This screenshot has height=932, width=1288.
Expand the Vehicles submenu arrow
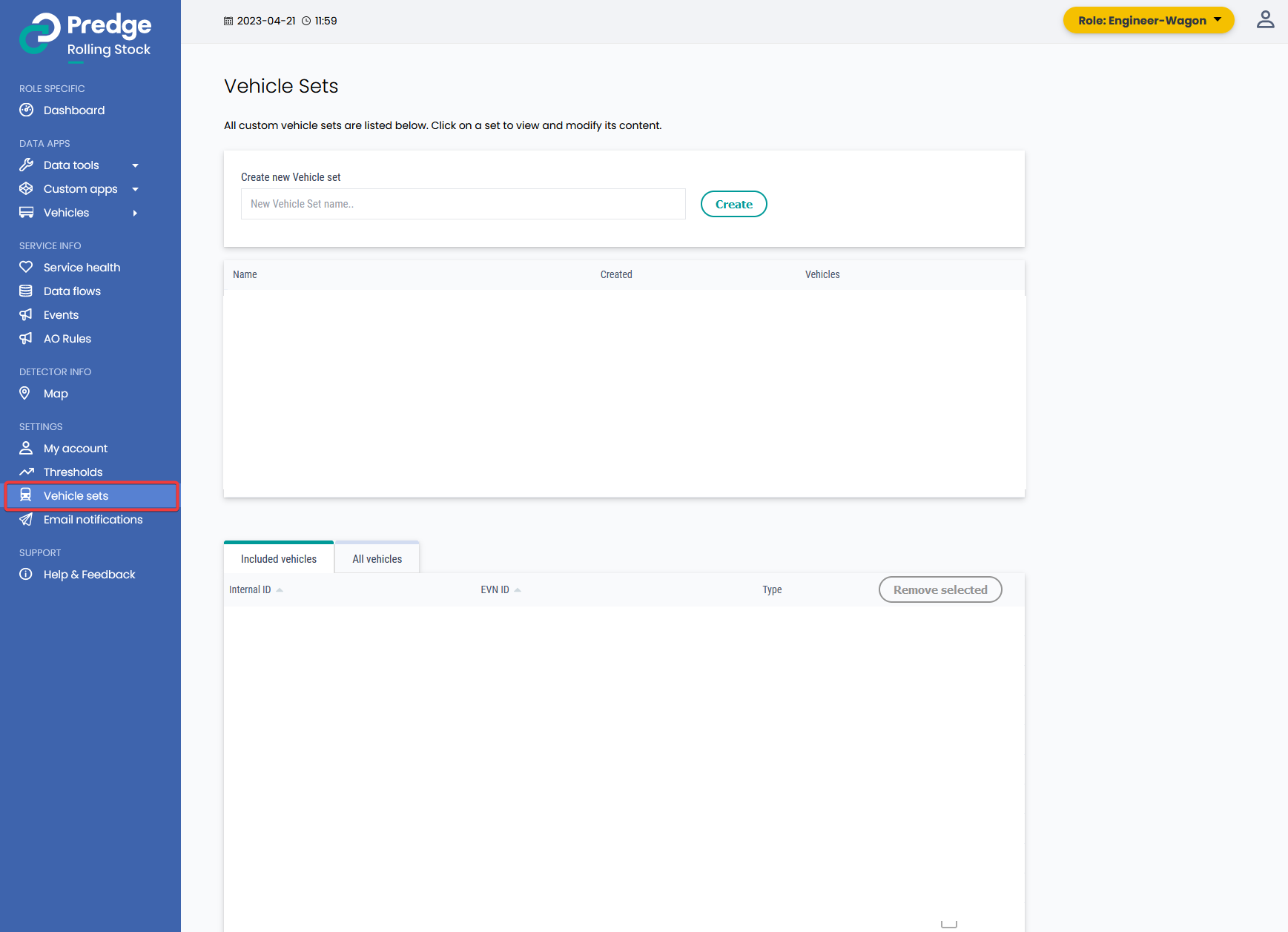point(135,213)
